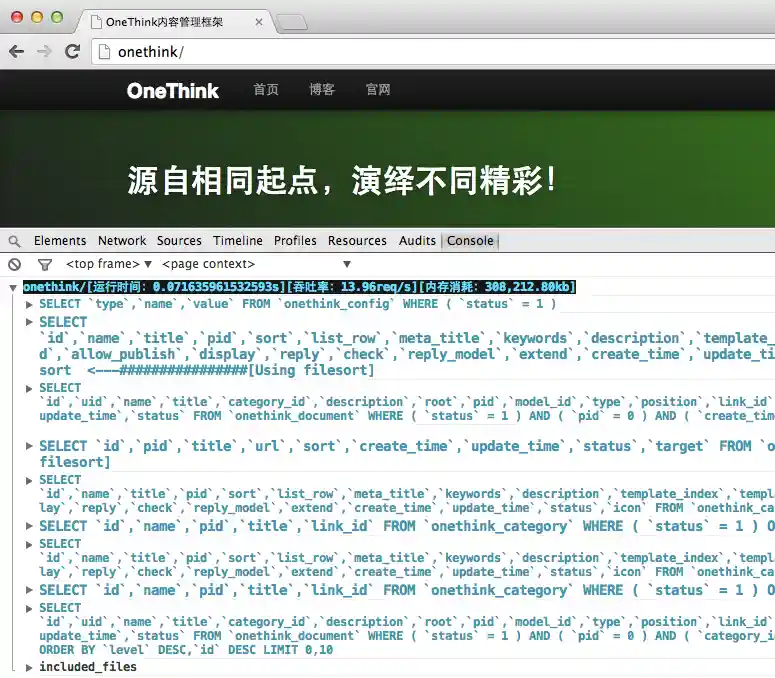Image resolution: width=775 pixels, height=678 pixels.
Task: Reload the onethink page
Action: click(73, 51)
